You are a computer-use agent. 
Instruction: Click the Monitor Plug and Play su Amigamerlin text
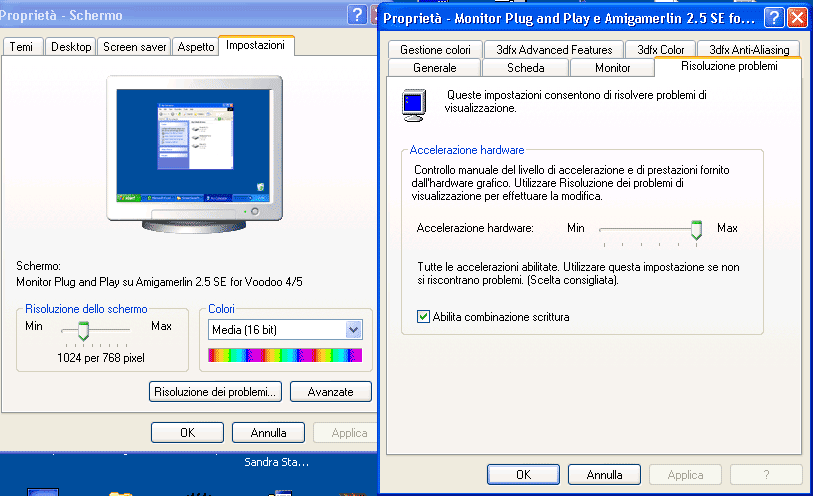(159, 282)
